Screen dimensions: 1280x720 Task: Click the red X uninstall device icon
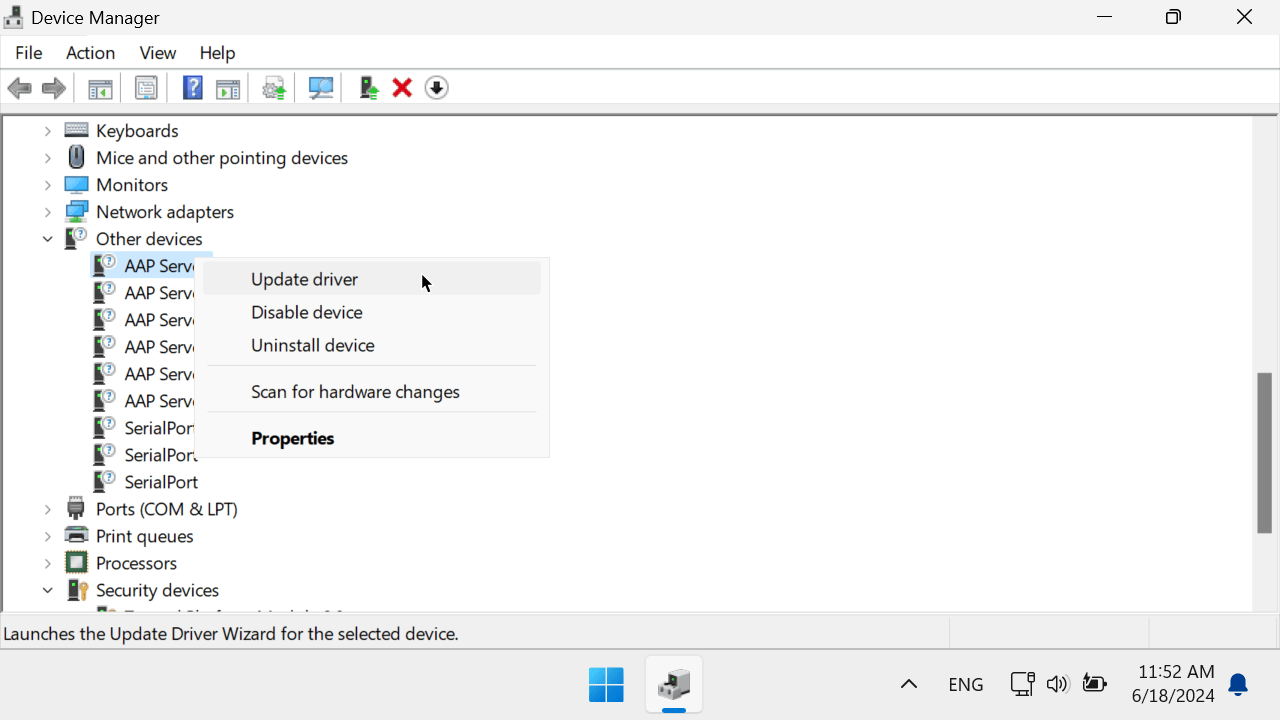(402, 88)
